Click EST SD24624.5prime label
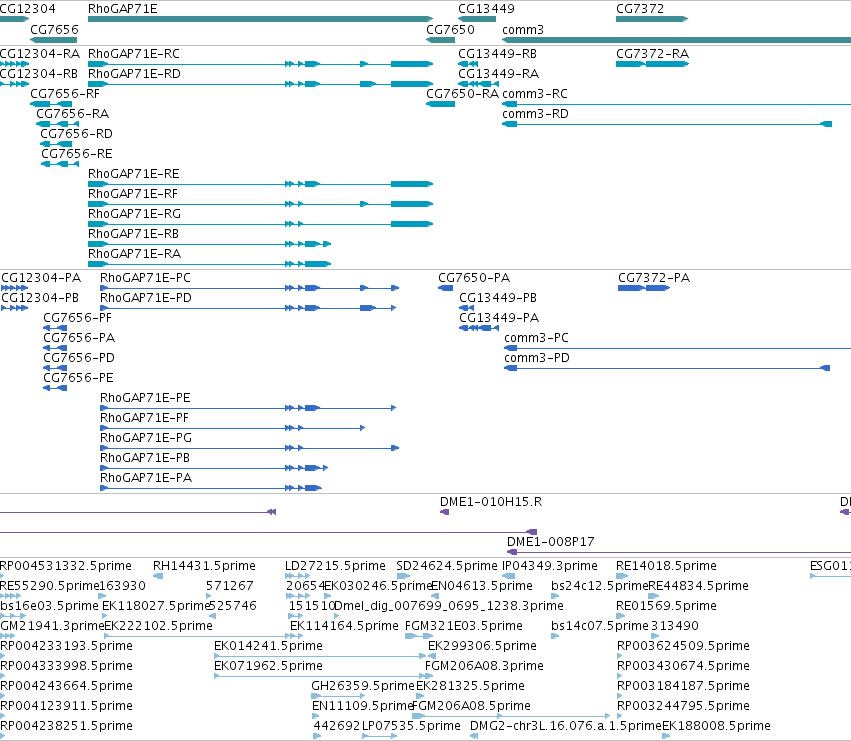 (446, 566)
